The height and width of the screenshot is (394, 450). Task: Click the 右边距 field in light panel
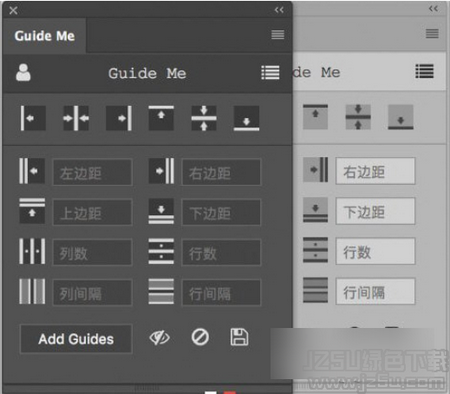coord(375,171)
